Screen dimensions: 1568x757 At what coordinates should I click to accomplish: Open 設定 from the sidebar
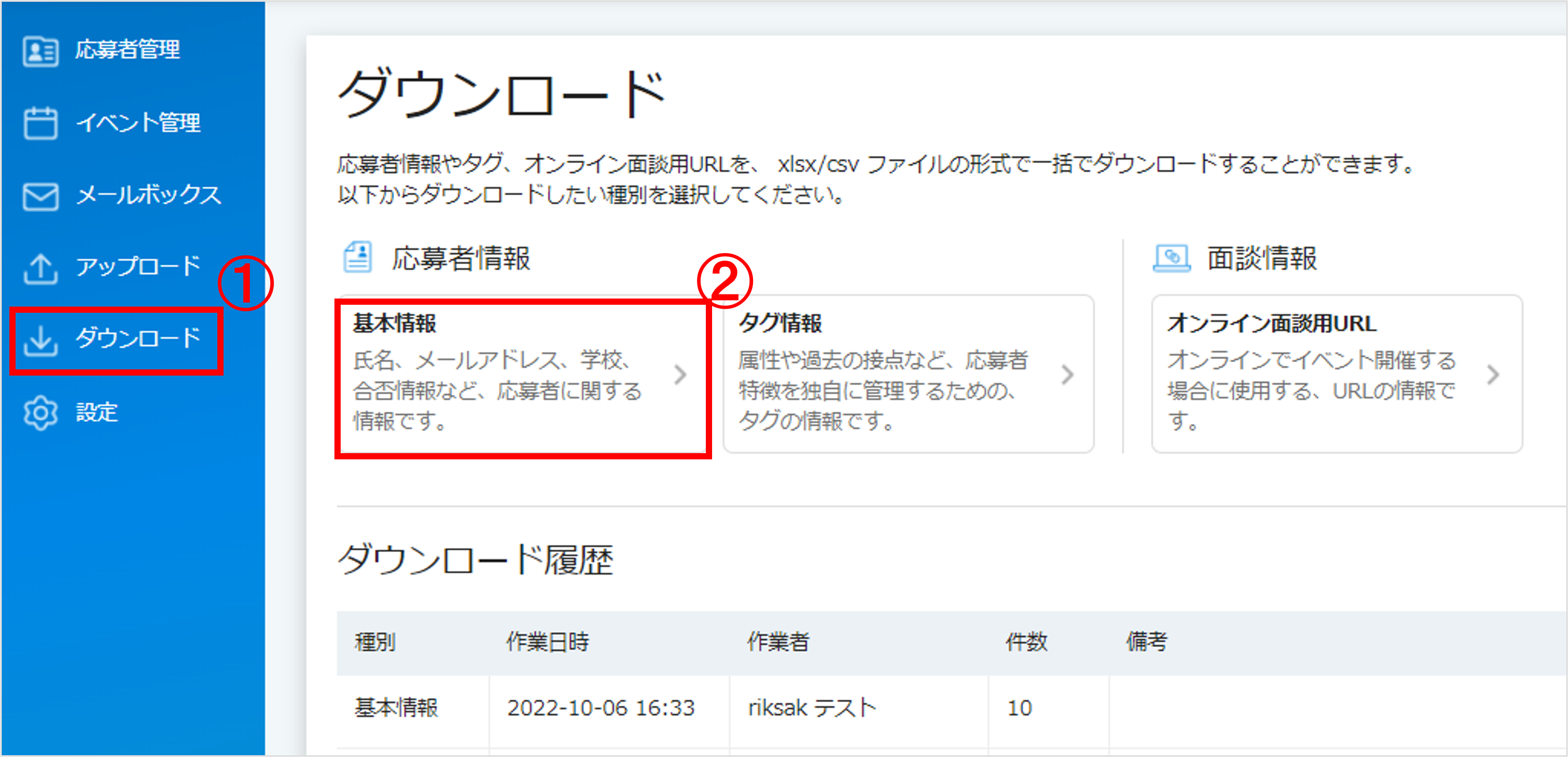(x=96, y=412)
